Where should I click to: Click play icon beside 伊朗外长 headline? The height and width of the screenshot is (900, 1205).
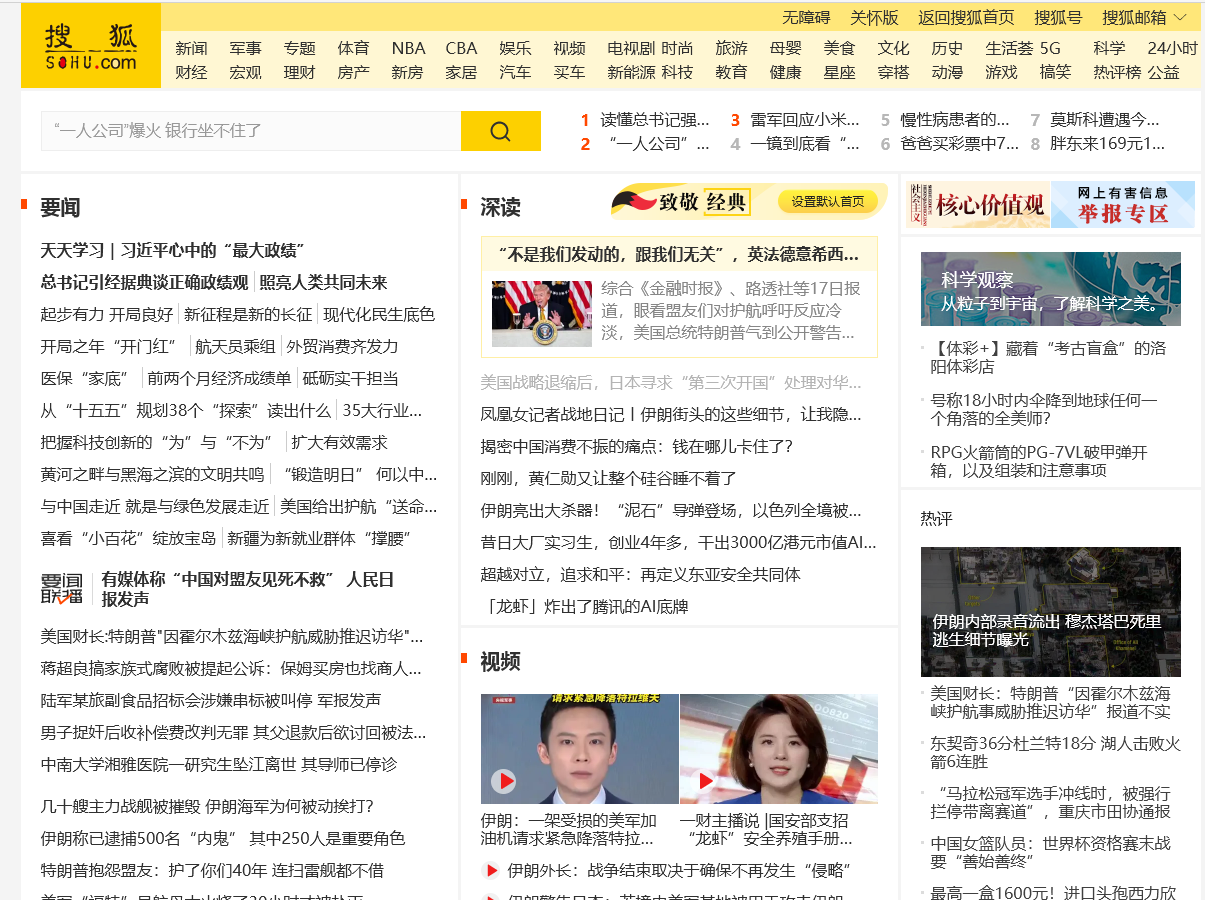click(491, 870)
